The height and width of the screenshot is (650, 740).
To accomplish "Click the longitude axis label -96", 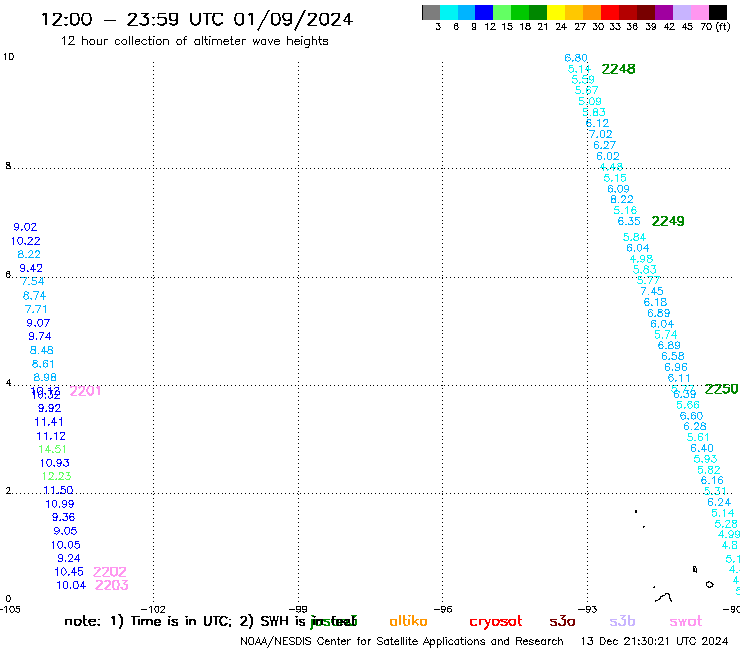I will tap(443, 609).
